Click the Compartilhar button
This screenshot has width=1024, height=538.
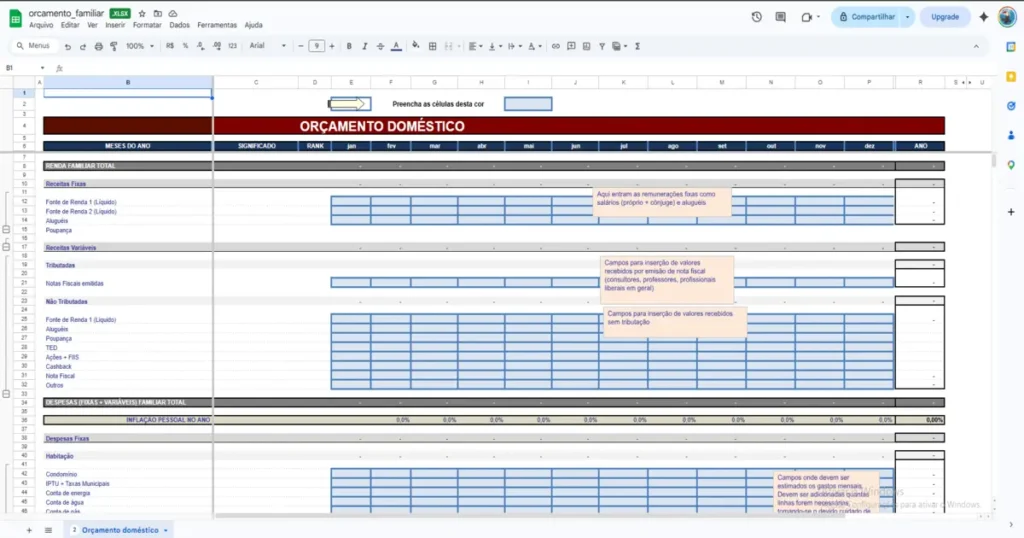(867, 17)
